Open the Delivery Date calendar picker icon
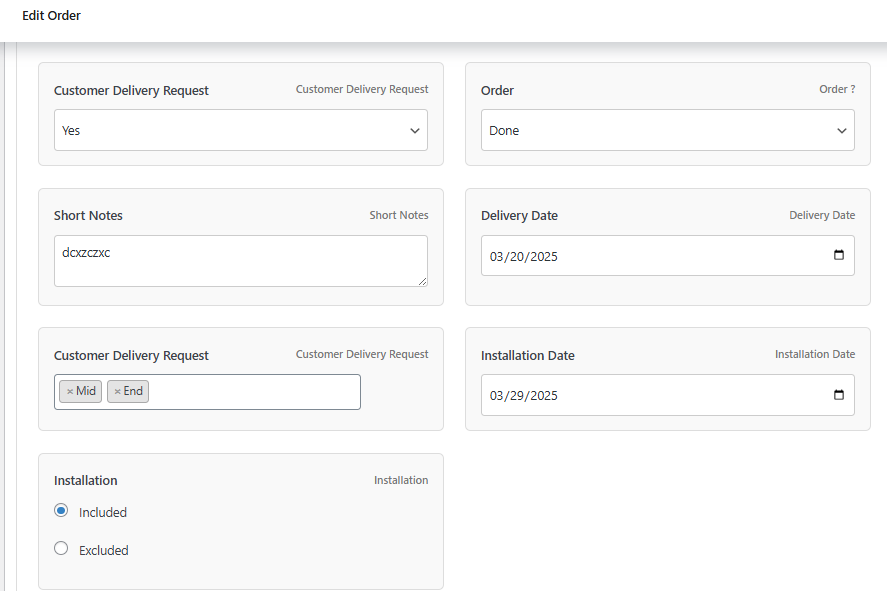The image size is (887, 591). tap(838, 255)
